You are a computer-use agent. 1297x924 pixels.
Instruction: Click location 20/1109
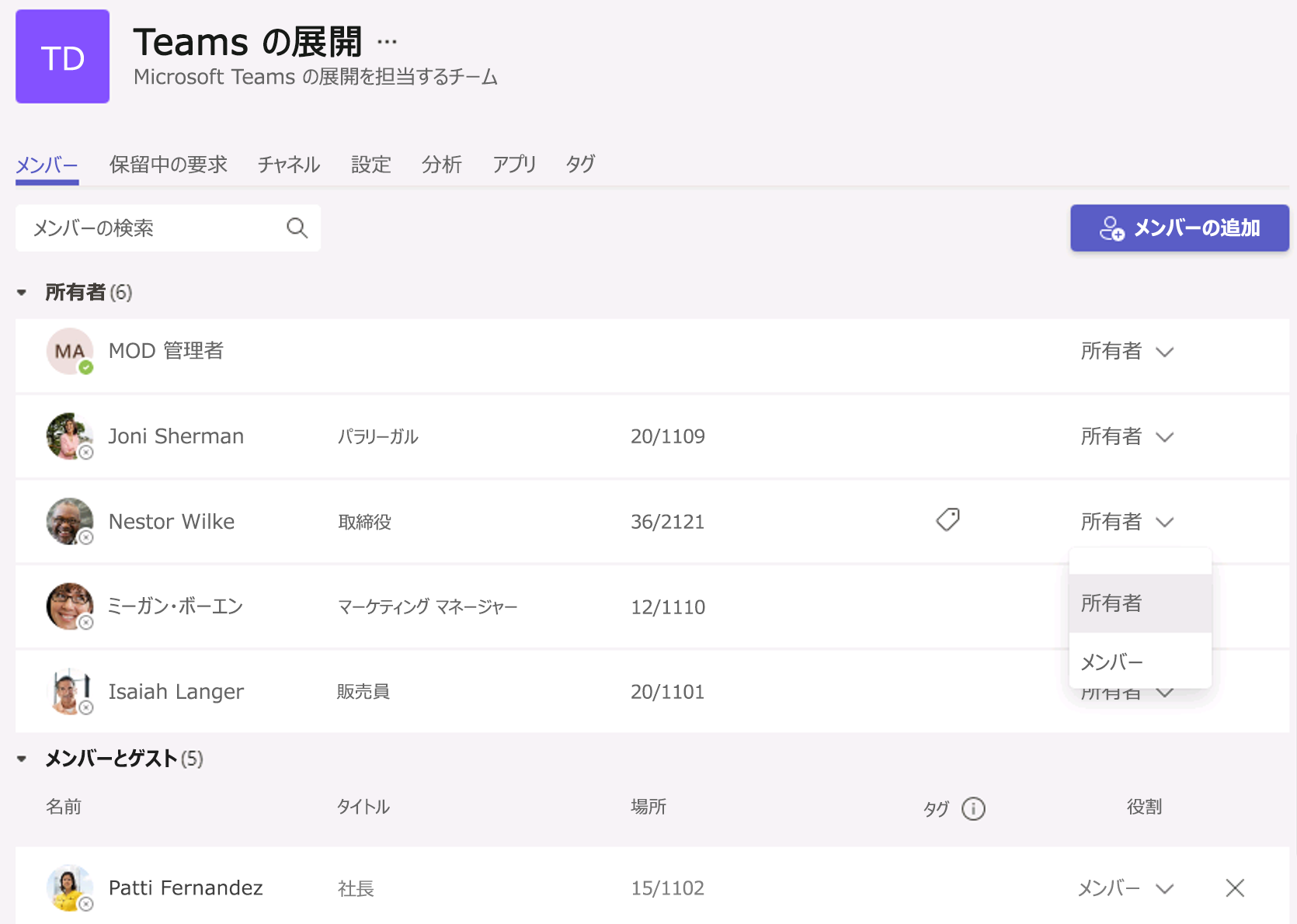[x=668, y=436]
